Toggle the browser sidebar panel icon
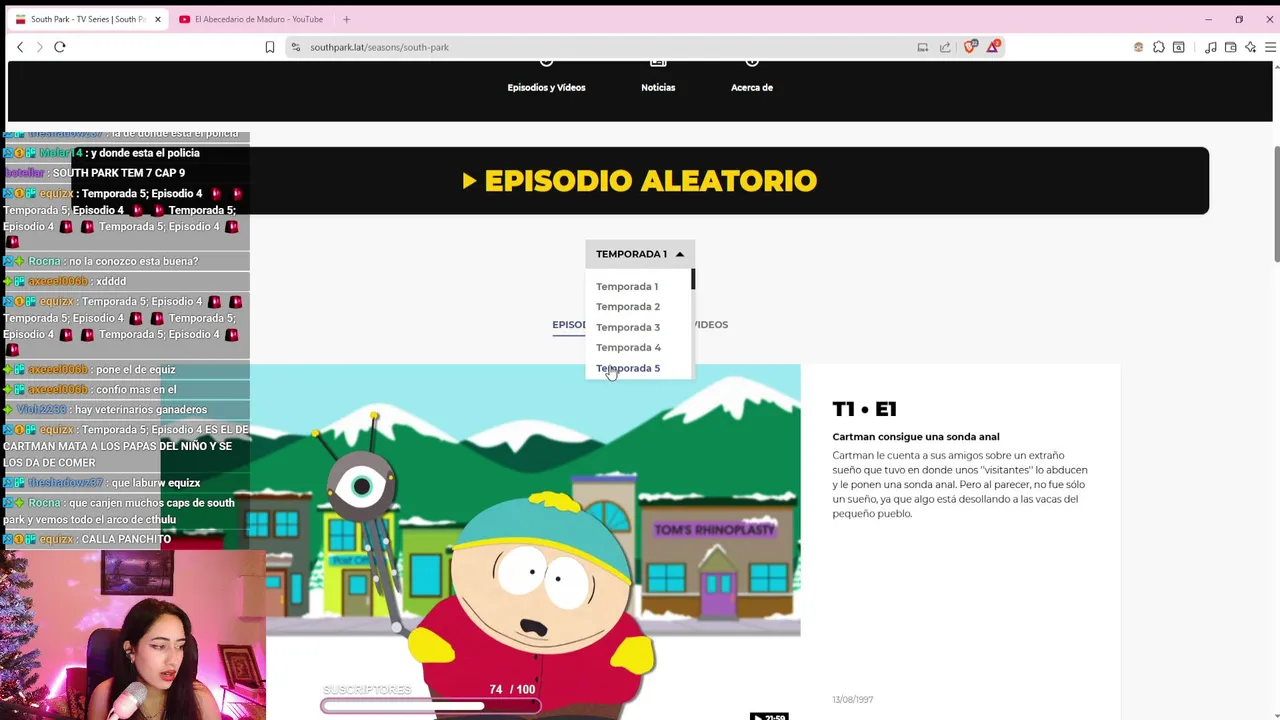The height and width of the screenshot is (720, 1280). point(1179,47)
